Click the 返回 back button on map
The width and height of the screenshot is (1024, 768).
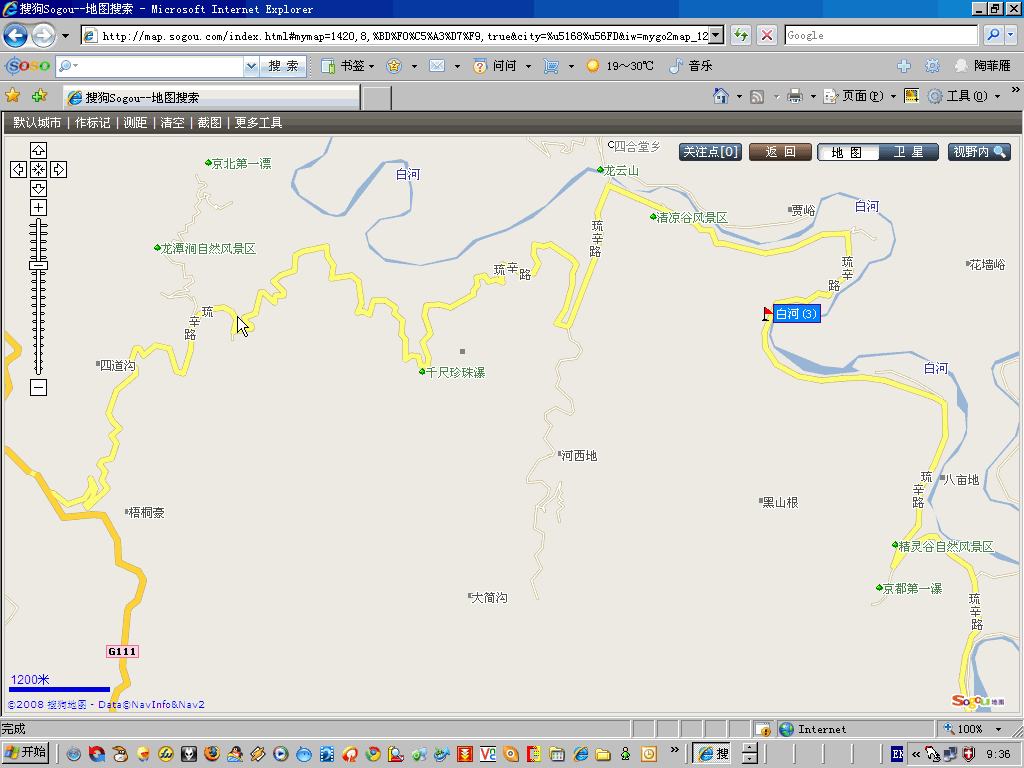pyautogui.click(x=780, y=152)
